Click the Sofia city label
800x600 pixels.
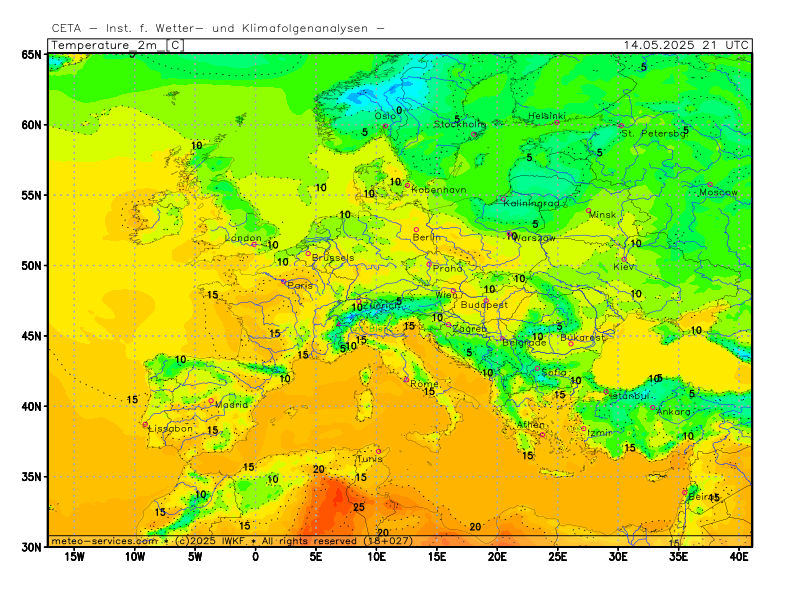(x=554, y=372)
